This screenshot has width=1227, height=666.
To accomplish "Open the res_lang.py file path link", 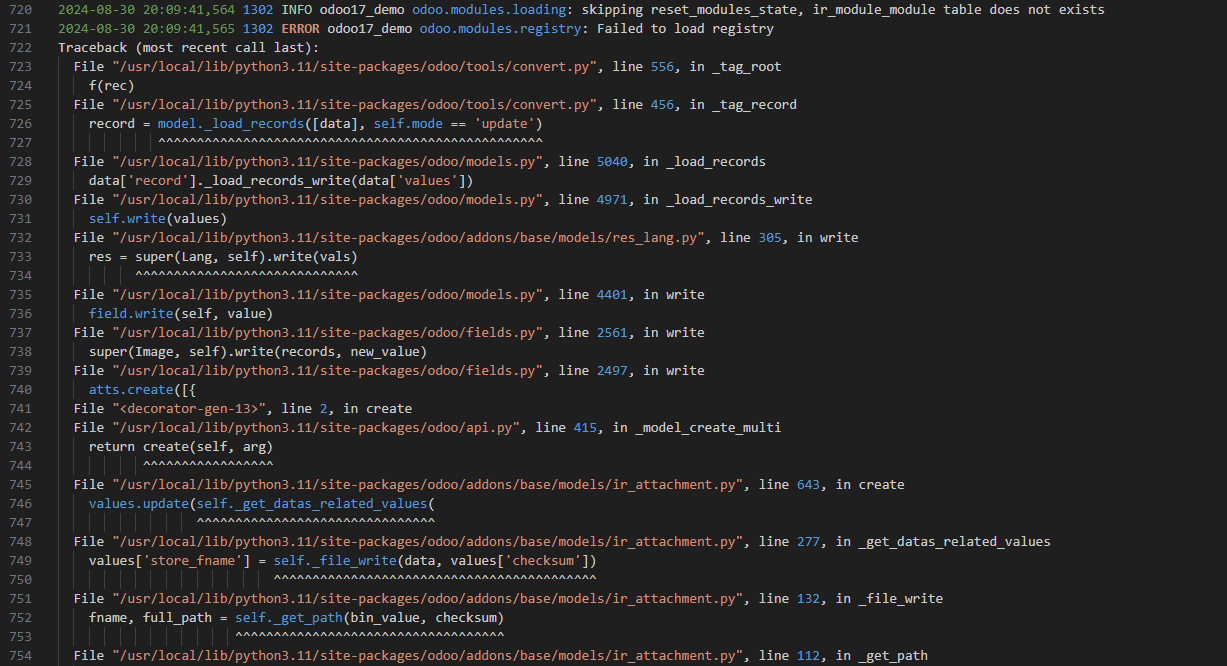I will (408, 238).
